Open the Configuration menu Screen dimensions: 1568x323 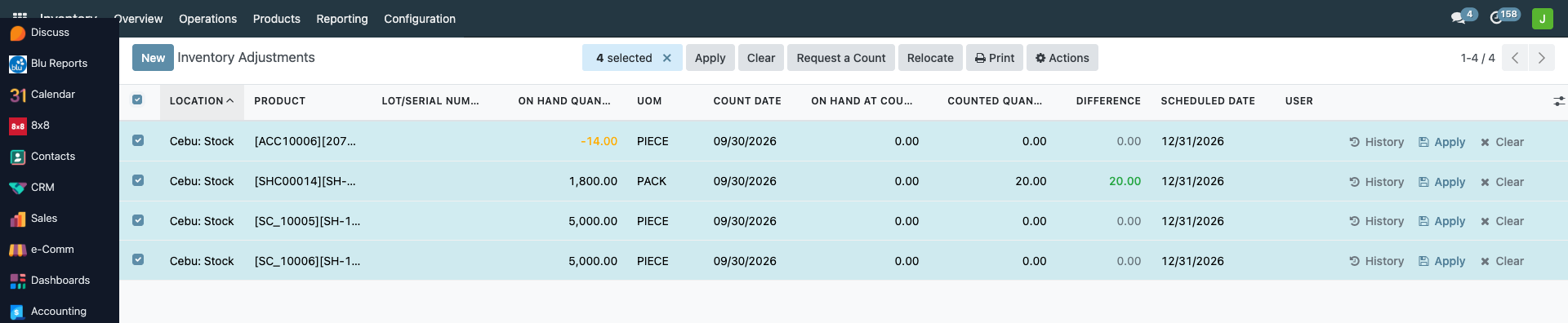coord(420,19)
